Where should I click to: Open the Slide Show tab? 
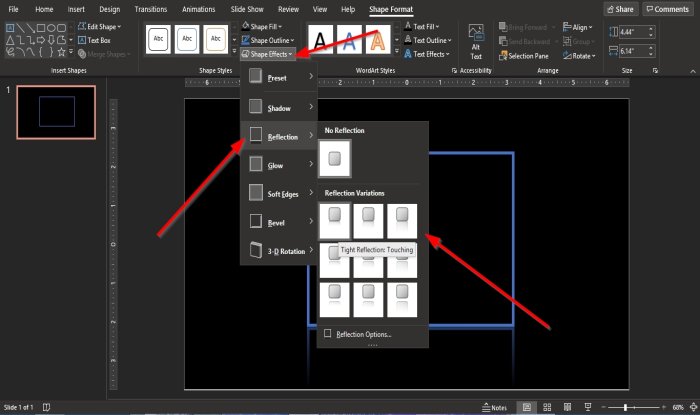247,9
